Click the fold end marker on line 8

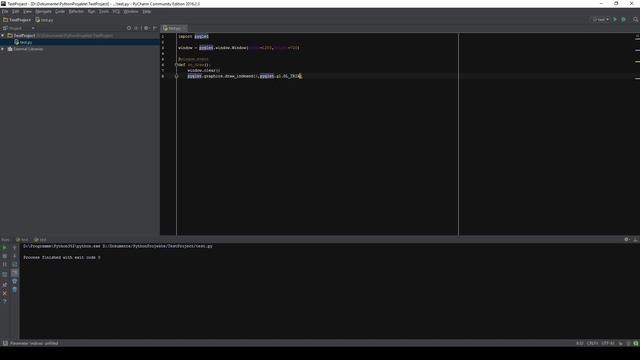tap(177, 76)
